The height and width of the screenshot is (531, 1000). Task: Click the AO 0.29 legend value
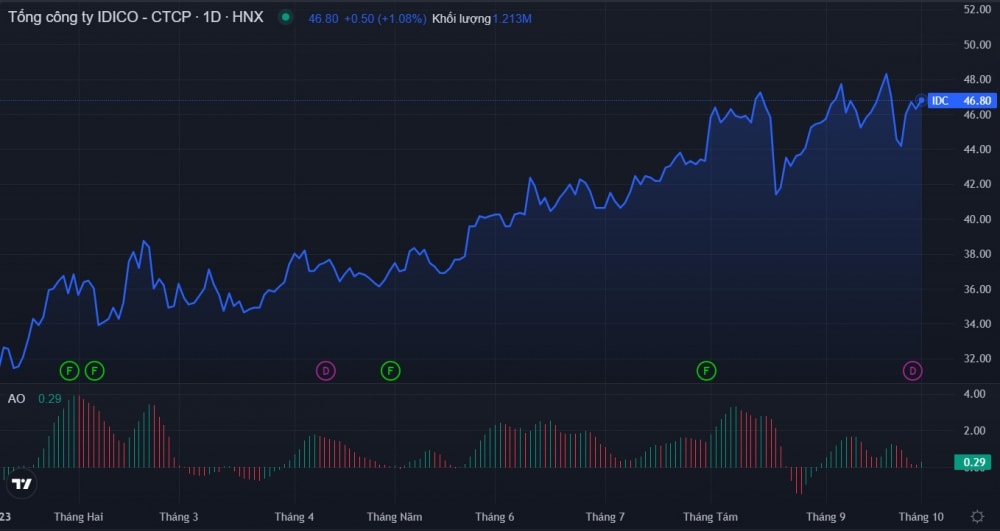tap(50, 399)
